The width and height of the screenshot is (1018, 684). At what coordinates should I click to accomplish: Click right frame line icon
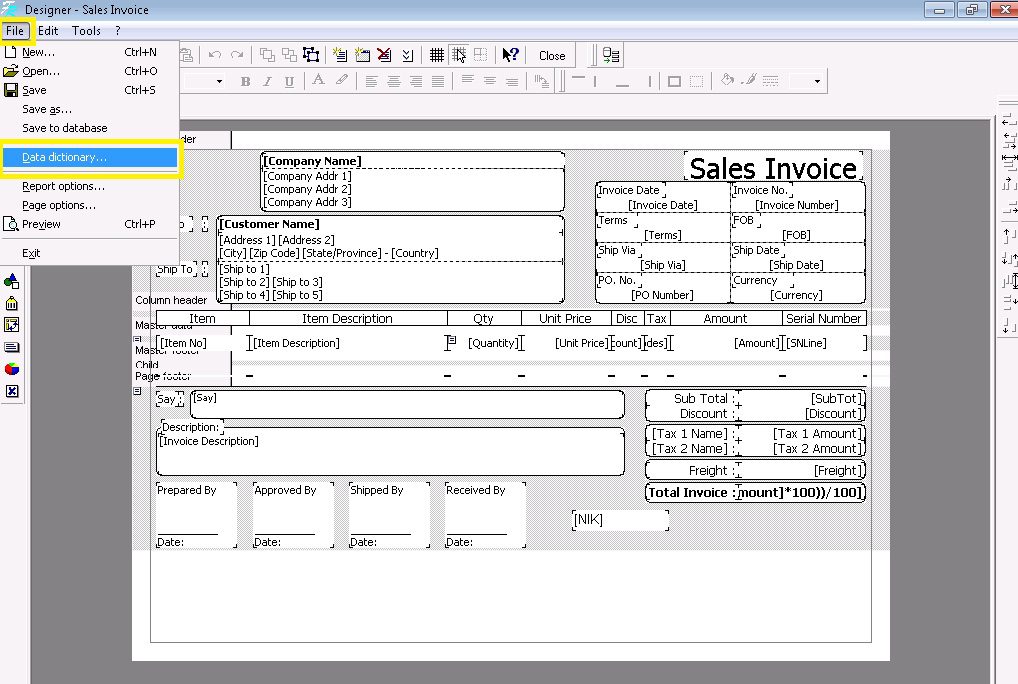(x=649, y=81)
